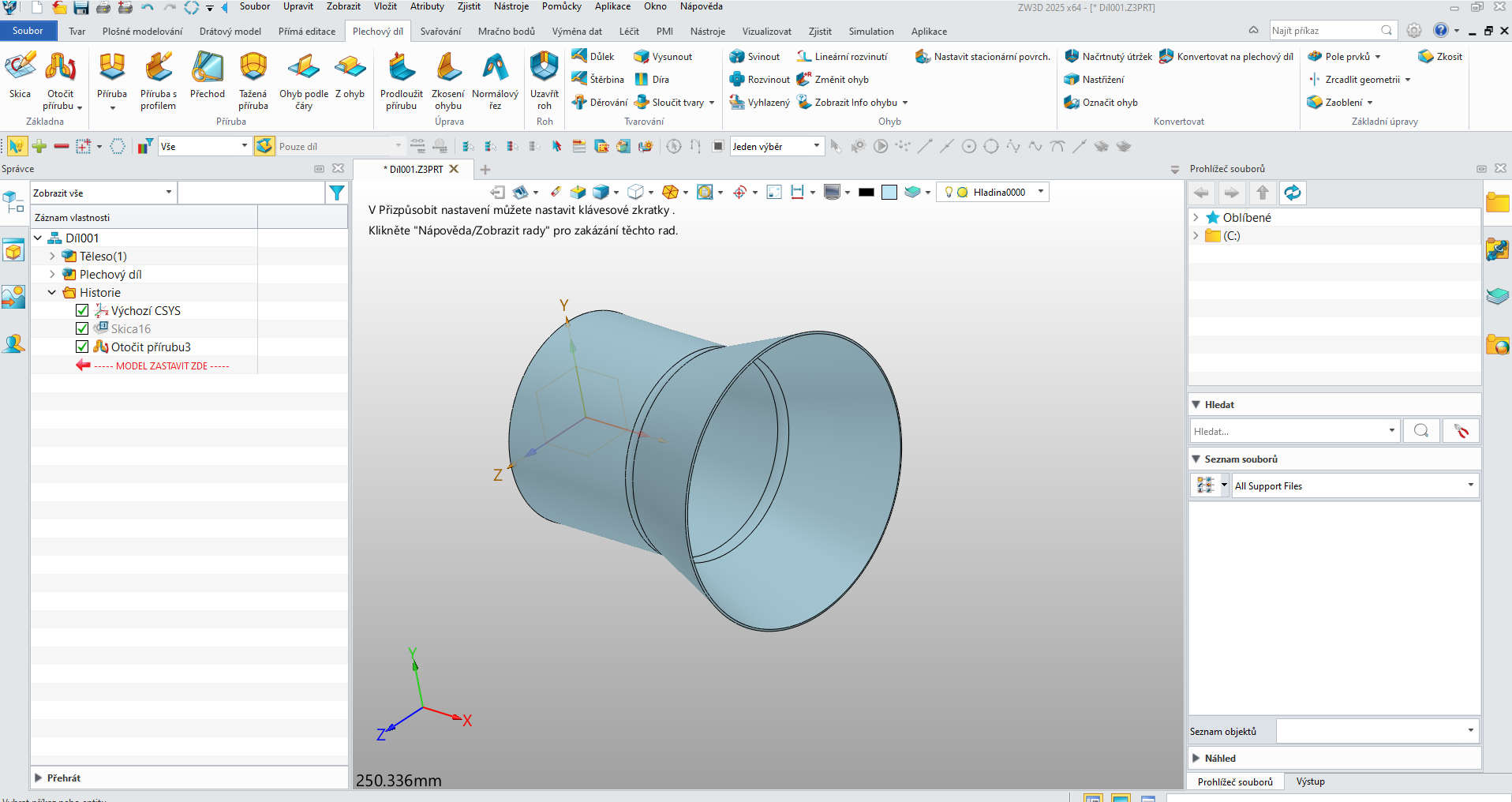Viewport: 1512px width, 802px height.
Task: Select the Zkosení ohybu tool
Action: pos(448,81)
